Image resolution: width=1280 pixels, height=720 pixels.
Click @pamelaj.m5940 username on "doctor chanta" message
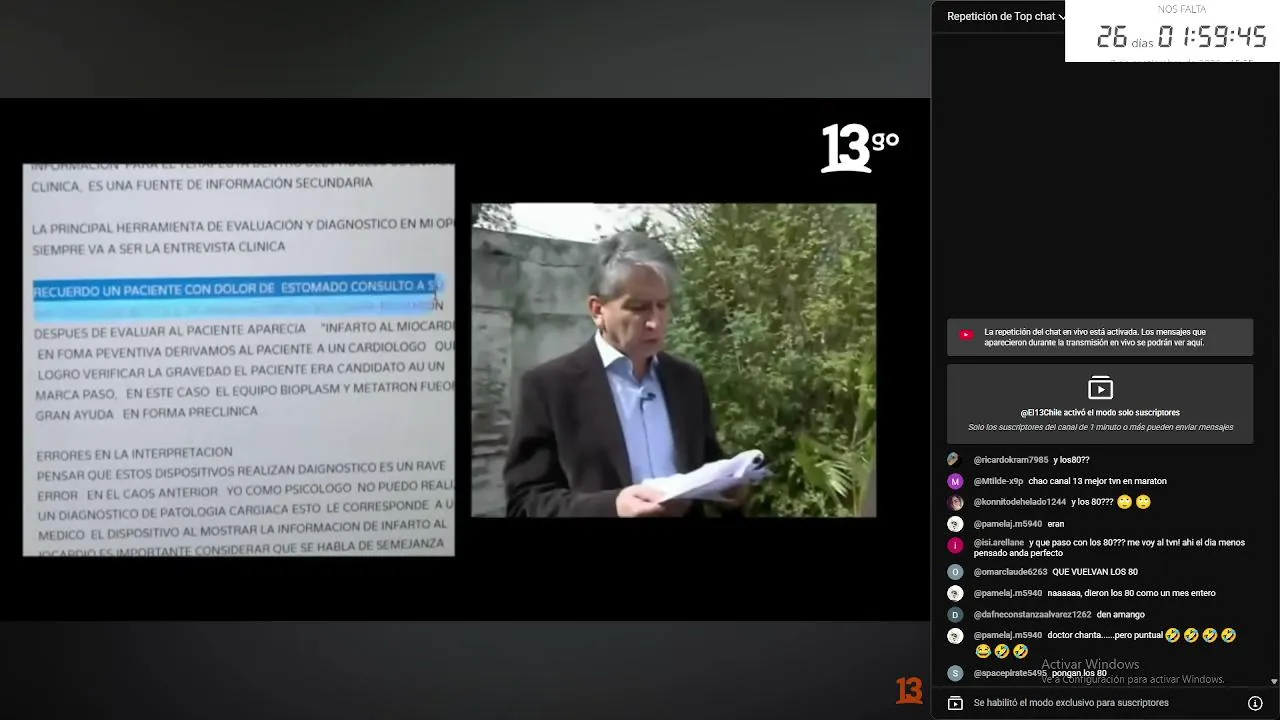pos(1008,635)
